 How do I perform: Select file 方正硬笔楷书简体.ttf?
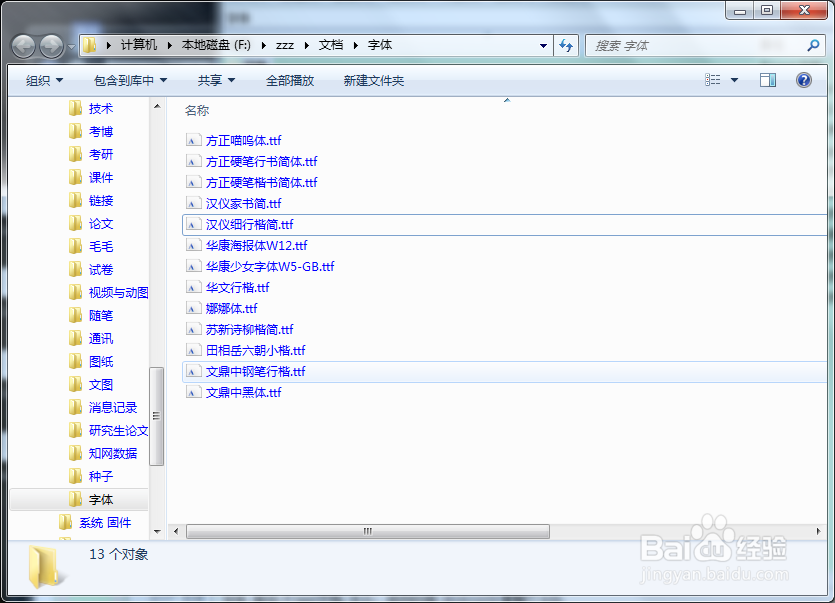261,183
